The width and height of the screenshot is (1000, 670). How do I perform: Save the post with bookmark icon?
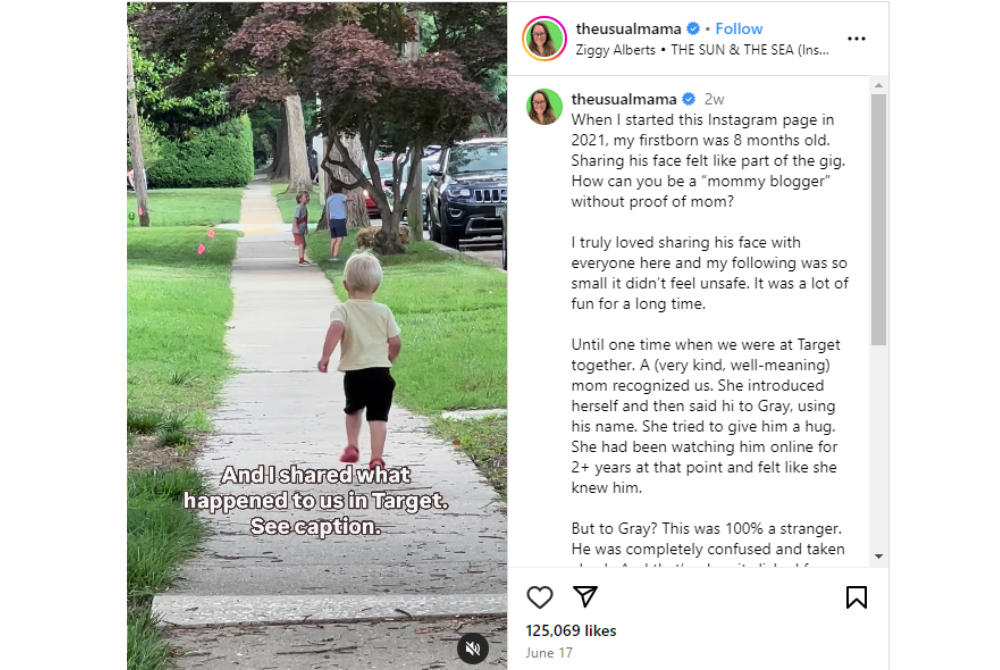coord(856,597)
